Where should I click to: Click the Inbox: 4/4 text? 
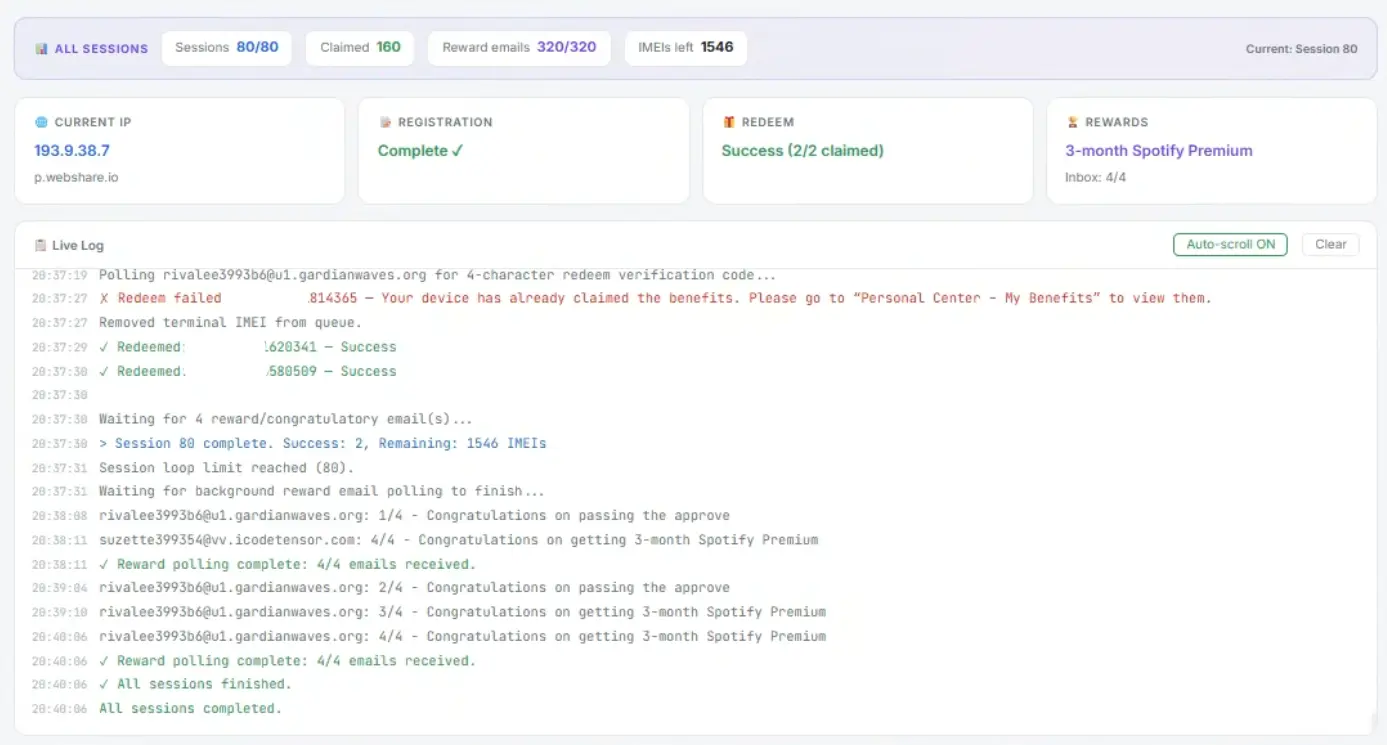click(1095, 177)
